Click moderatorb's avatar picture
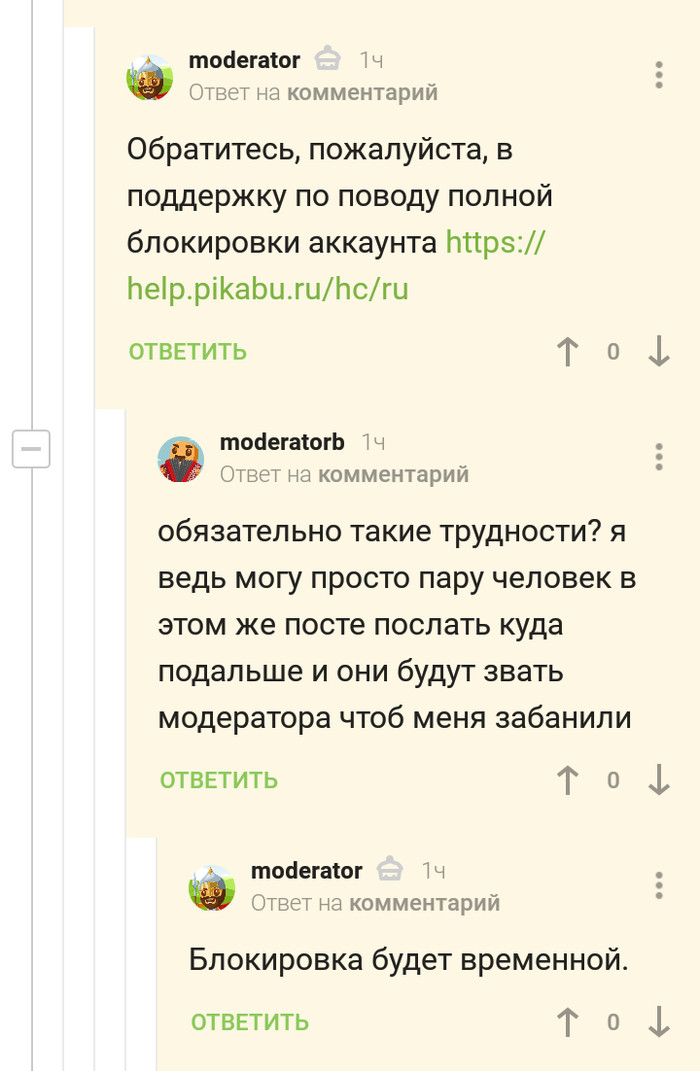This screenshot has width=700, height=1071. point(181,459)
